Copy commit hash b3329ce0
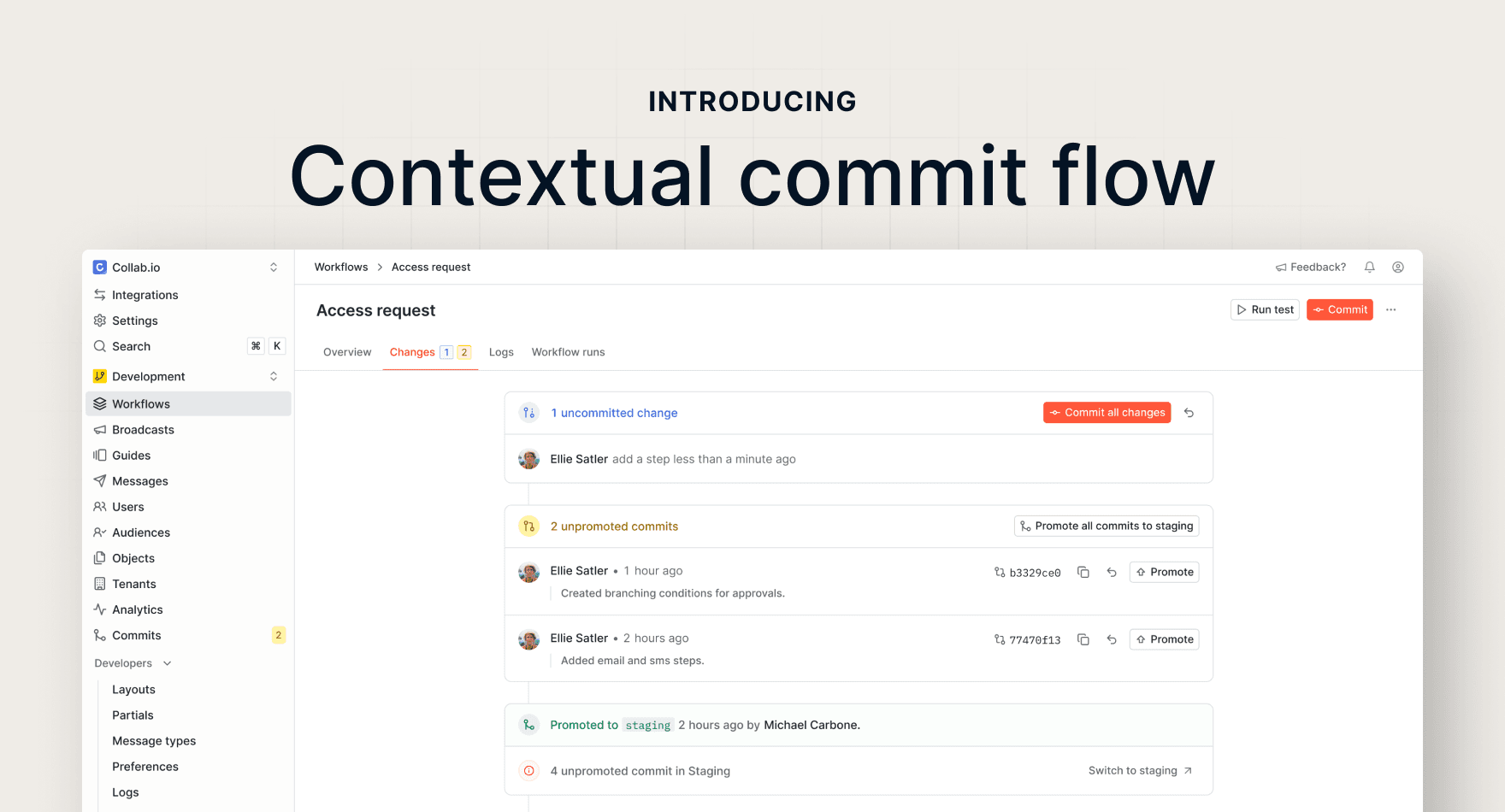1505x812 pixels. (x=1083, y=572)
